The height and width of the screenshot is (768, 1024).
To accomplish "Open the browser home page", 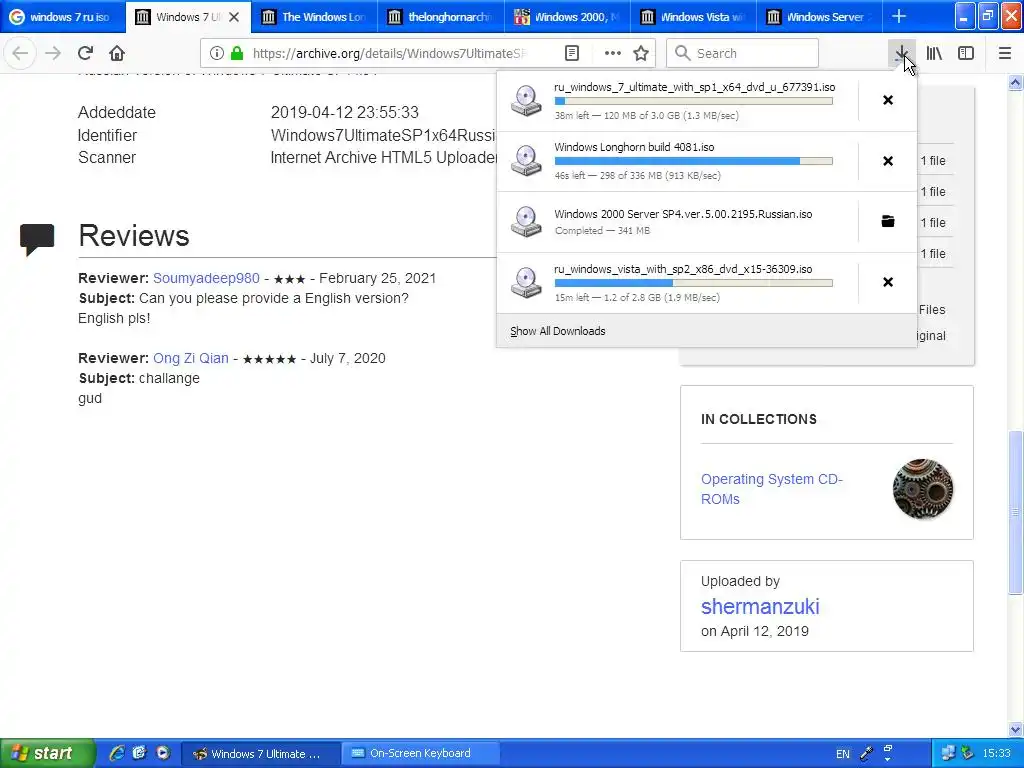I will [117, 53].
